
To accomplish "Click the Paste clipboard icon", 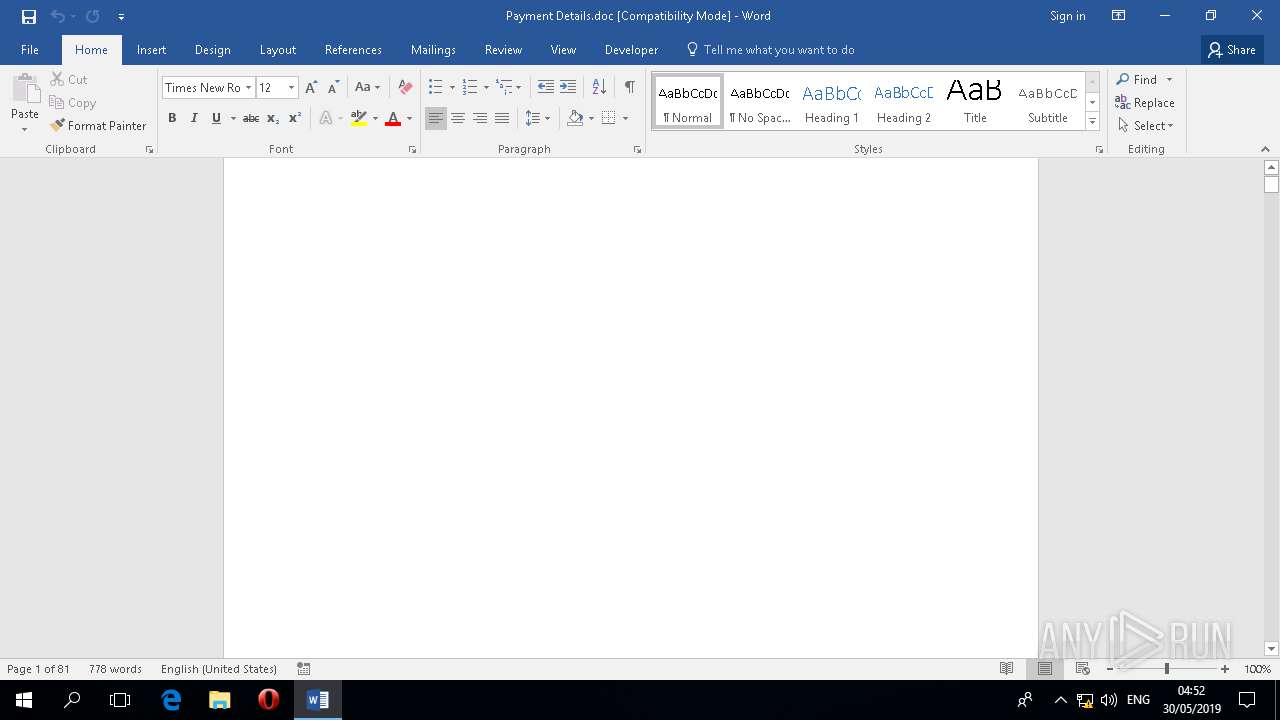I will point(25,88).
